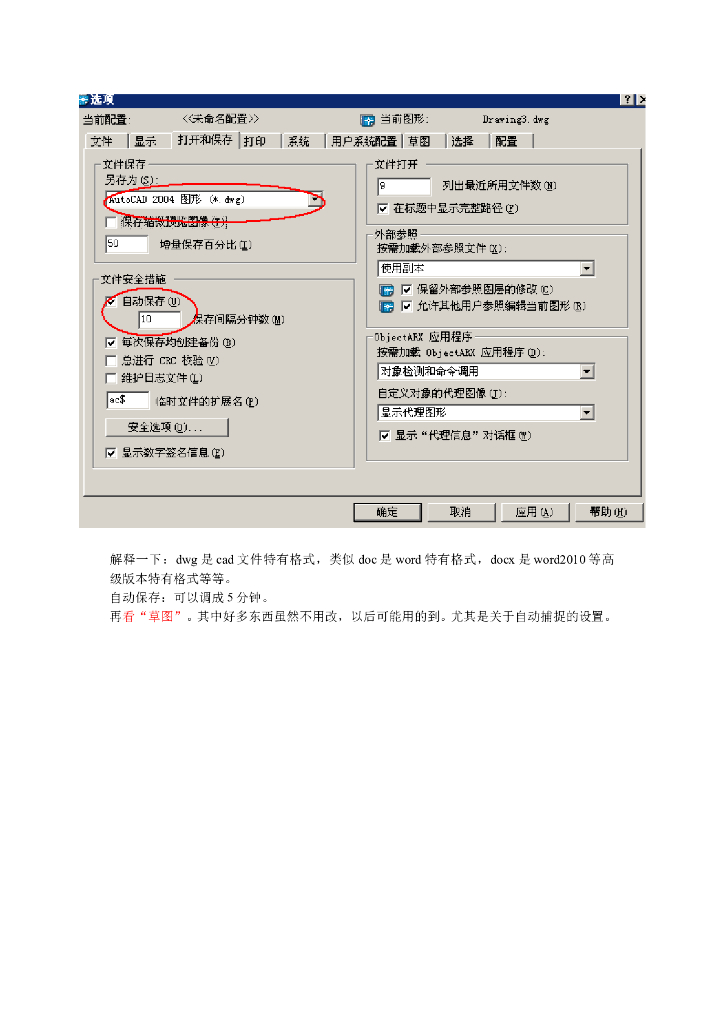Click the 保存间隔分钟数 input field
The width and height of the screenshot is (724, 1024).
coord(159,319)
